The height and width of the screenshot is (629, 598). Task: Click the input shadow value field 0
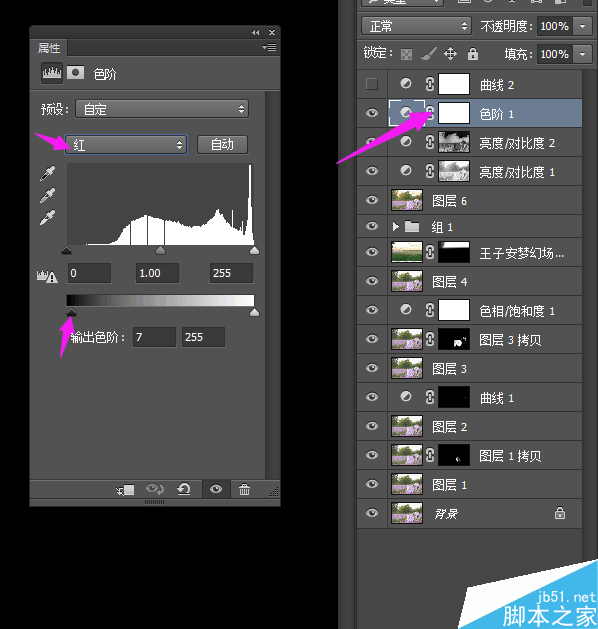[89, 273]
